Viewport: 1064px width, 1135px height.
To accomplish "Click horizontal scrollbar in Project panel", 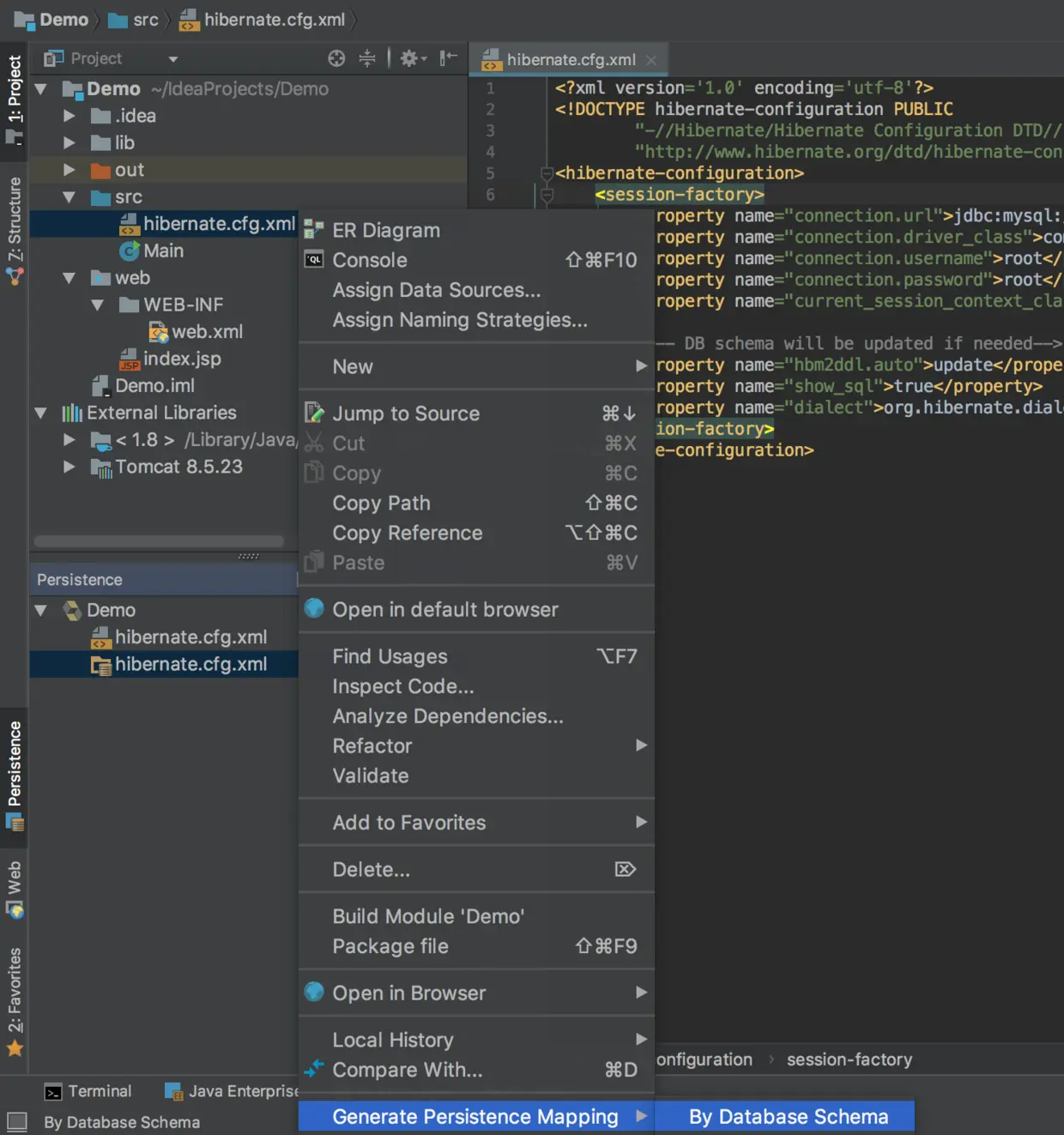I will pyautogui.click(x=159, y=541).
